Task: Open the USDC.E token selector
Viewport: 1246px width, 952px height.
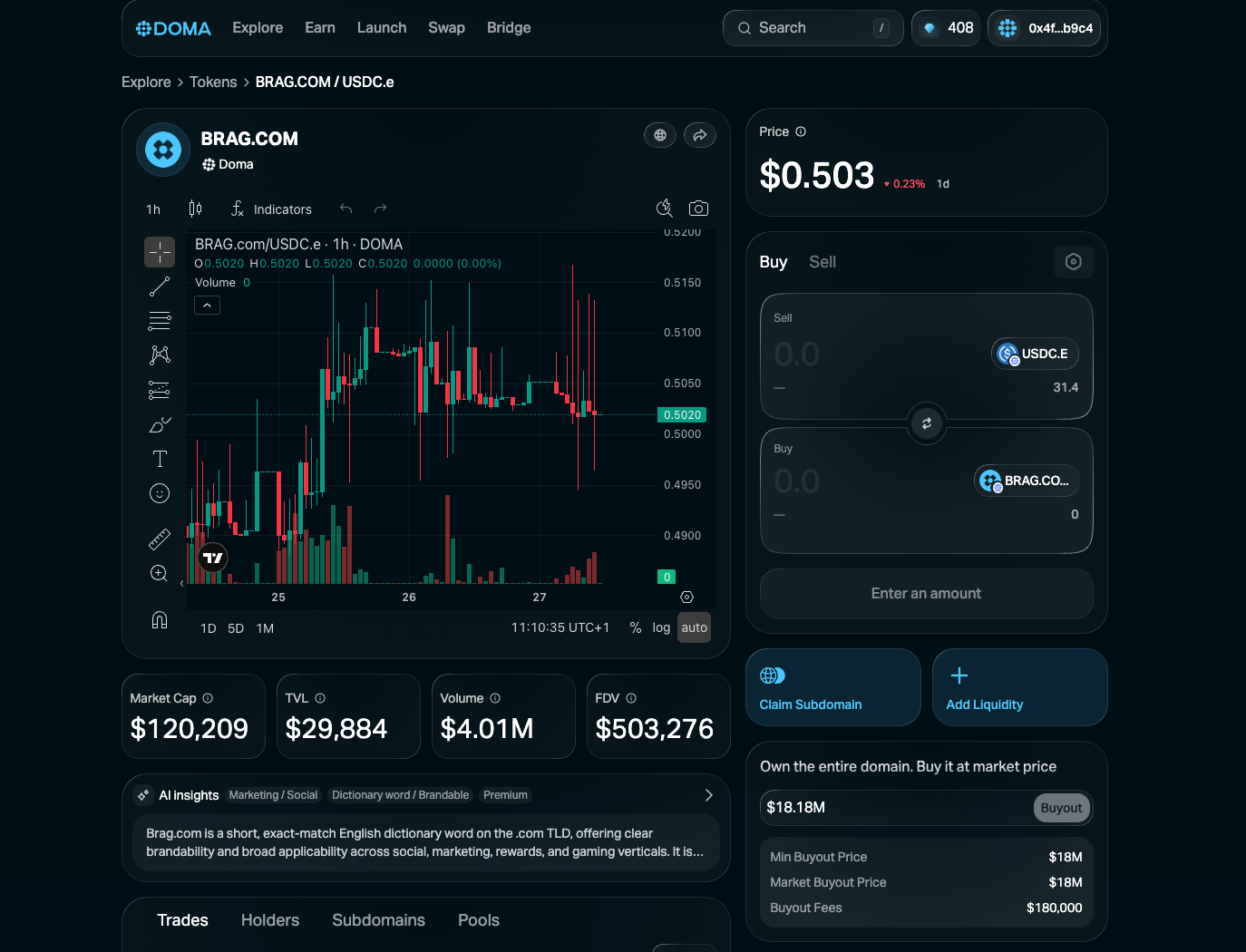Action: click(1035, 354)
